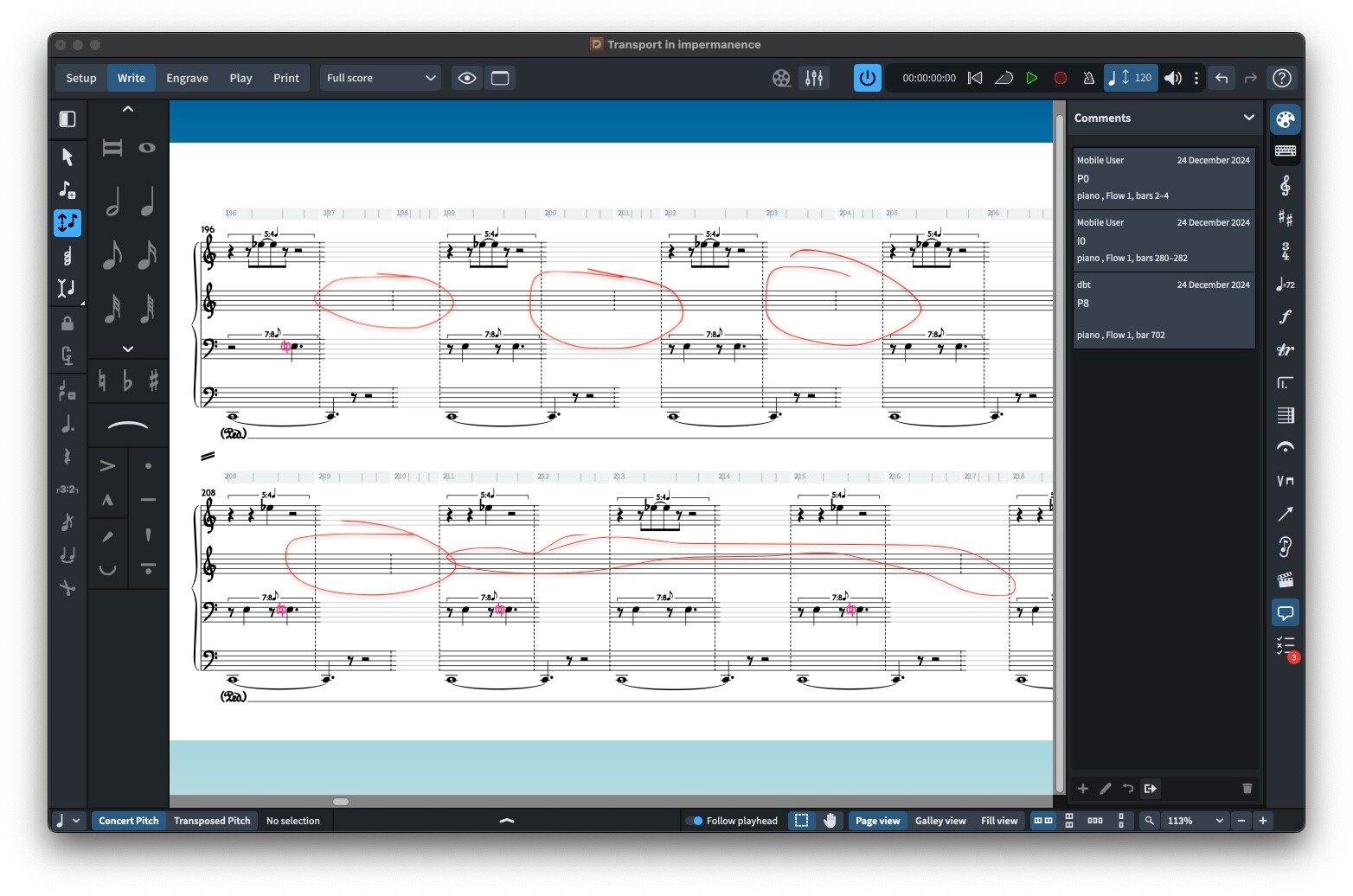Toggle the dotted note rhythm dot

click(x=67, y=424)
